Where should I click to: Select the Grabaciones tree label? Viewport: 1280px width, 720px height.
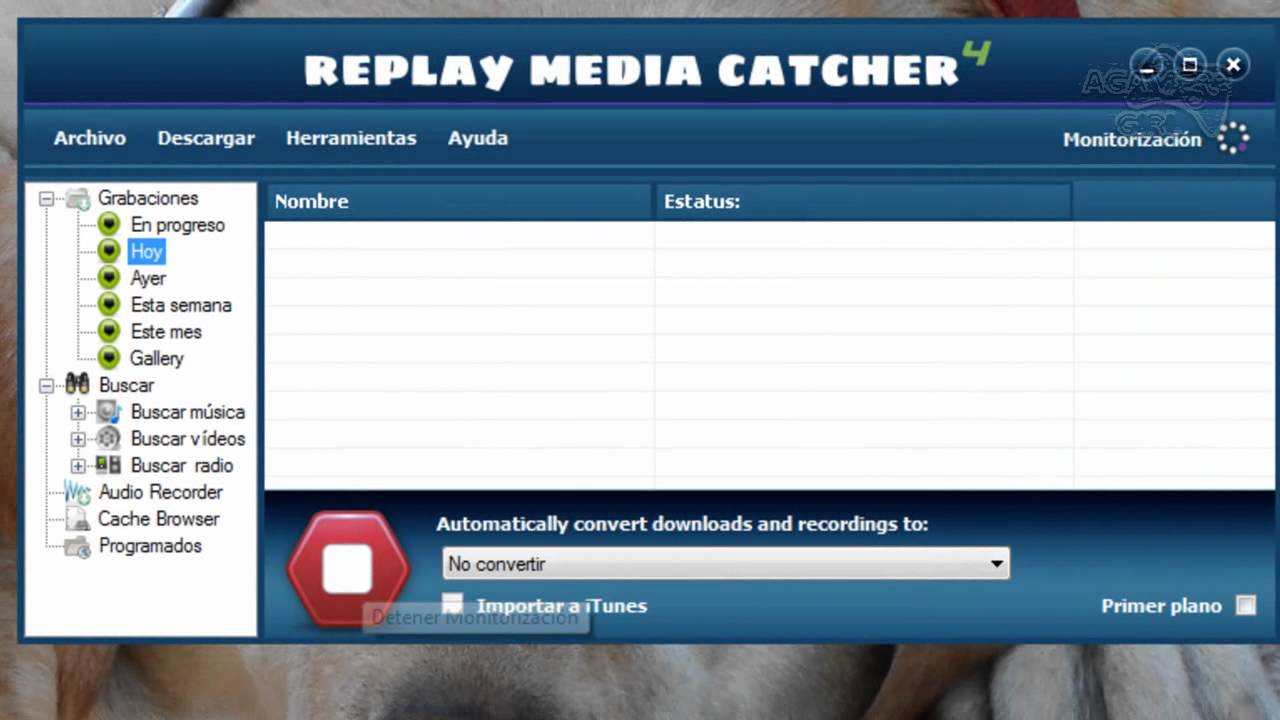tap(148, 198)
